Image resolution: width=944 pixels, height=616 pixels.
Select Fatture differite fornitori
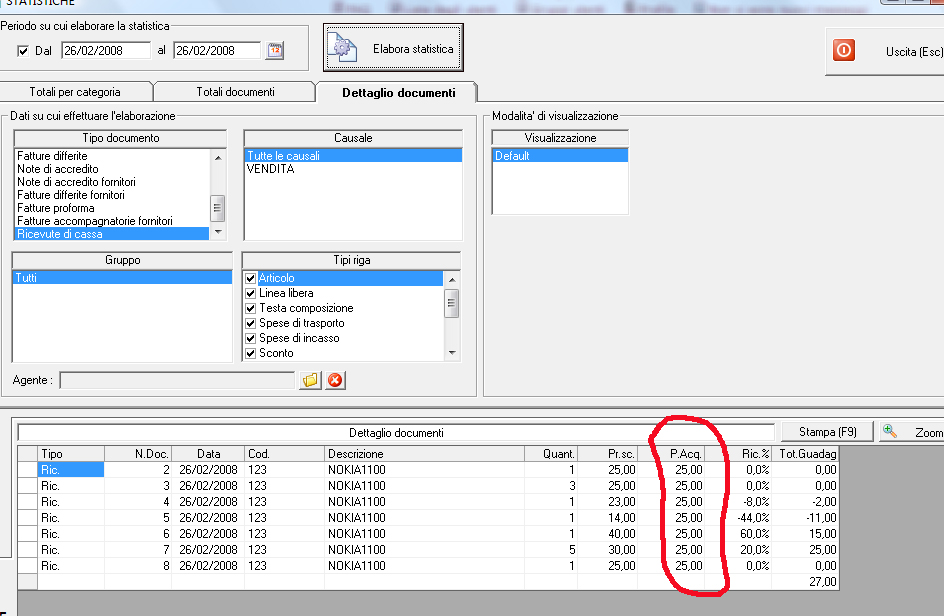point(111,195)
